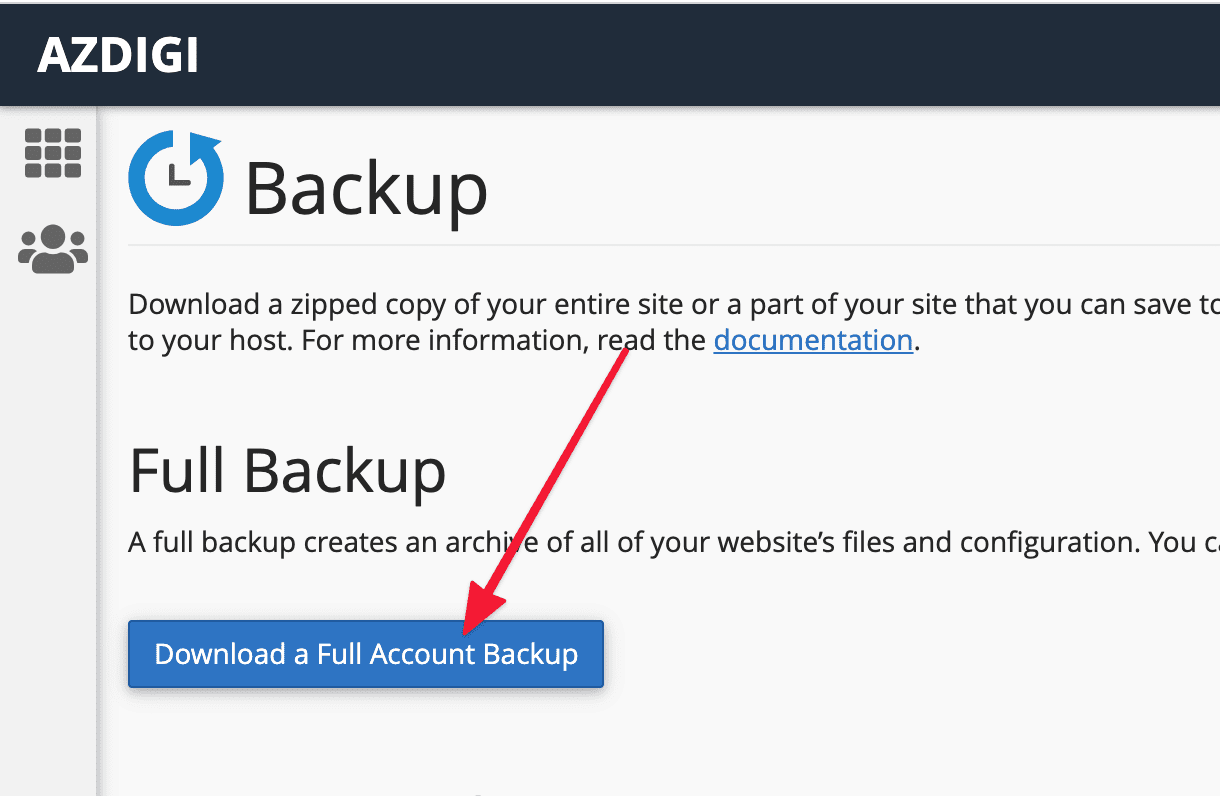Click the group silhouette icon below the grid
Screen dimensions: 1220x796
click(x=53, y=248)
